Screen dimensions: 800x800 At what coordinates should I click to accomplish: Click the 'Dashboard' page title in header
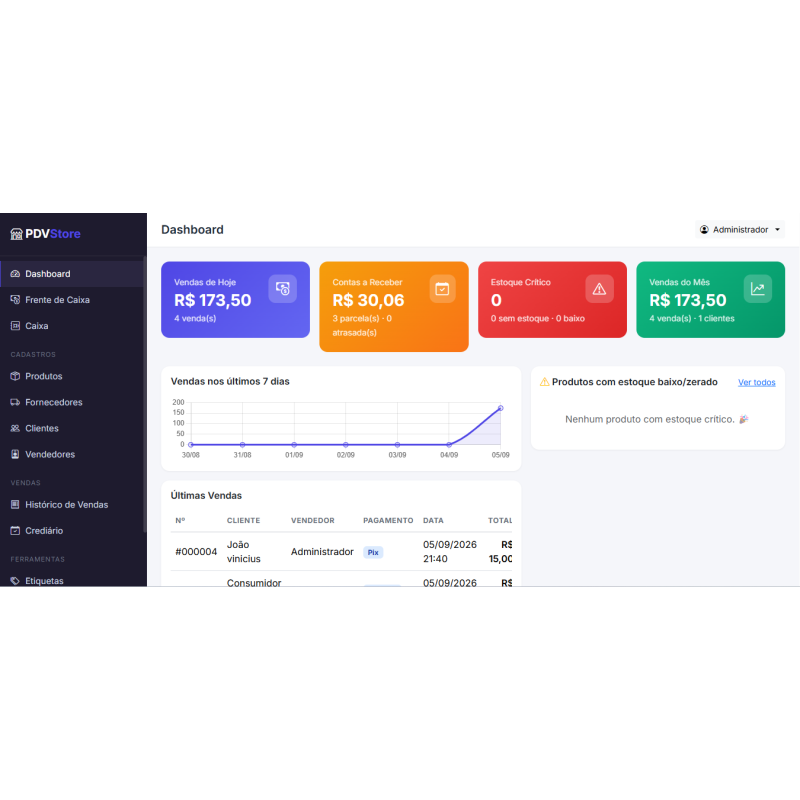pos(192,230)
